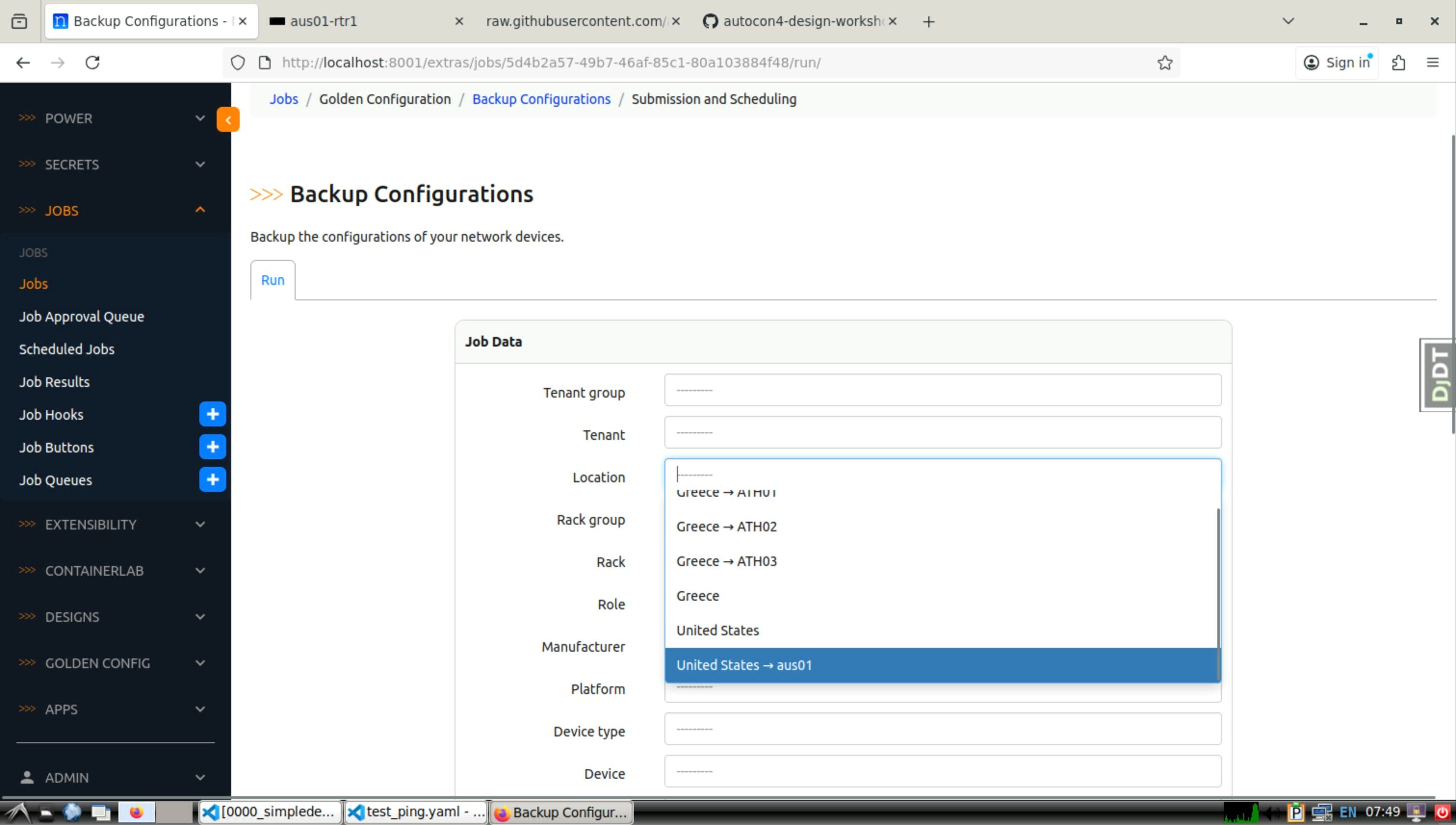Viewport: 1456px width, 825px height.
Task: Open Job Results in the sidebar
Action: pyautogui.click(x=54, y=382)
